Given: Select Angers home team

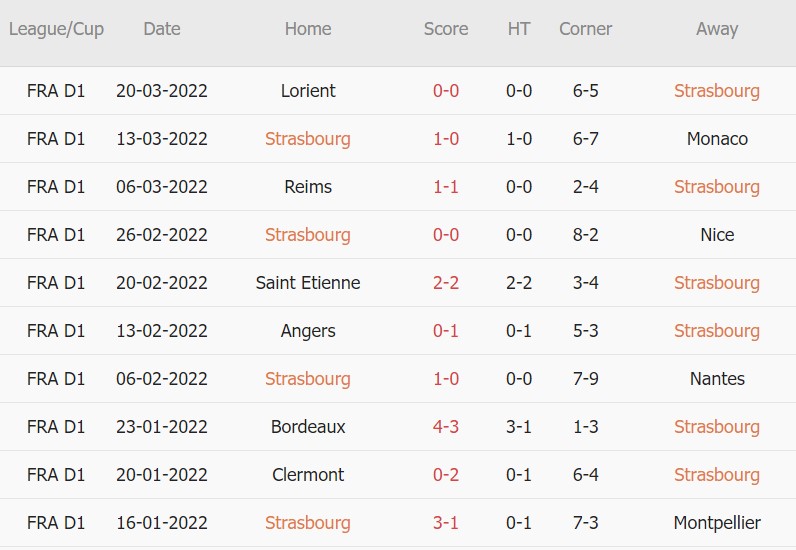Looking at the screenshot, I should coord(308,331).
